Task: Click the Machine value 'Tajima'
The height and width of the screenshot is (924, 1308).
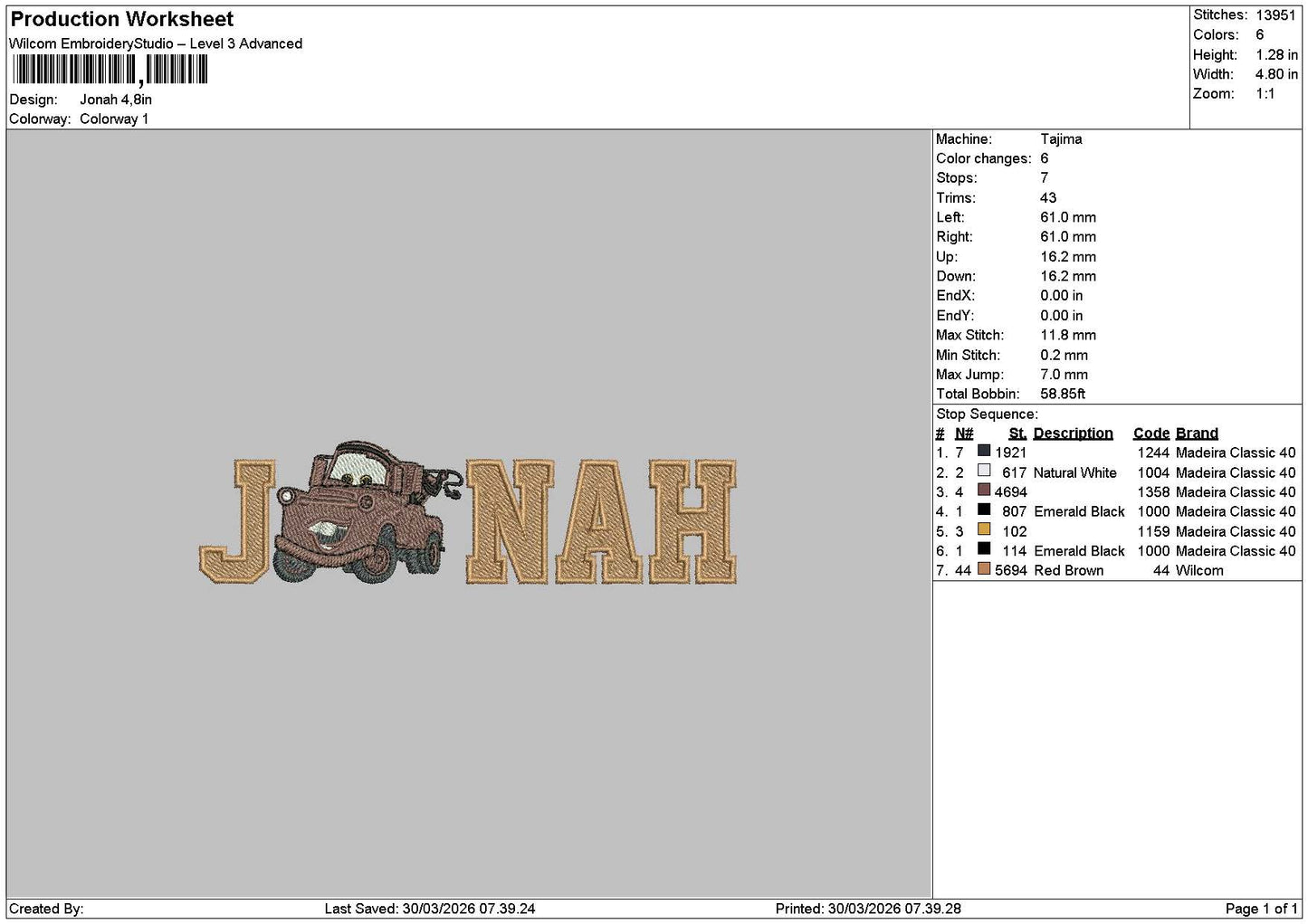Action: click(x=1061, y=139)
